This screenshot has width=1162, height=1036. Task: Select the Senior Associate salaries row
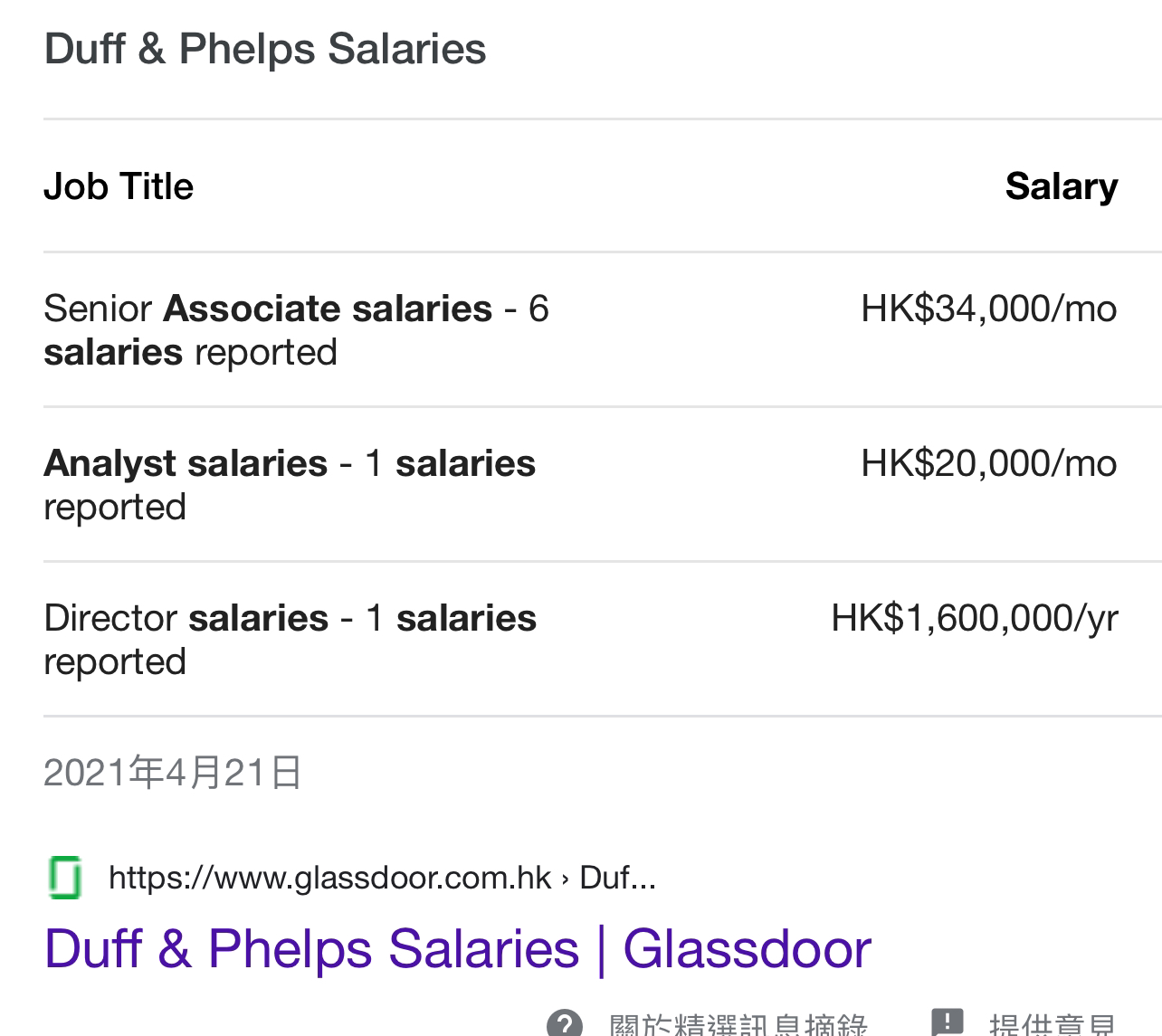click(x=580, y=330)
